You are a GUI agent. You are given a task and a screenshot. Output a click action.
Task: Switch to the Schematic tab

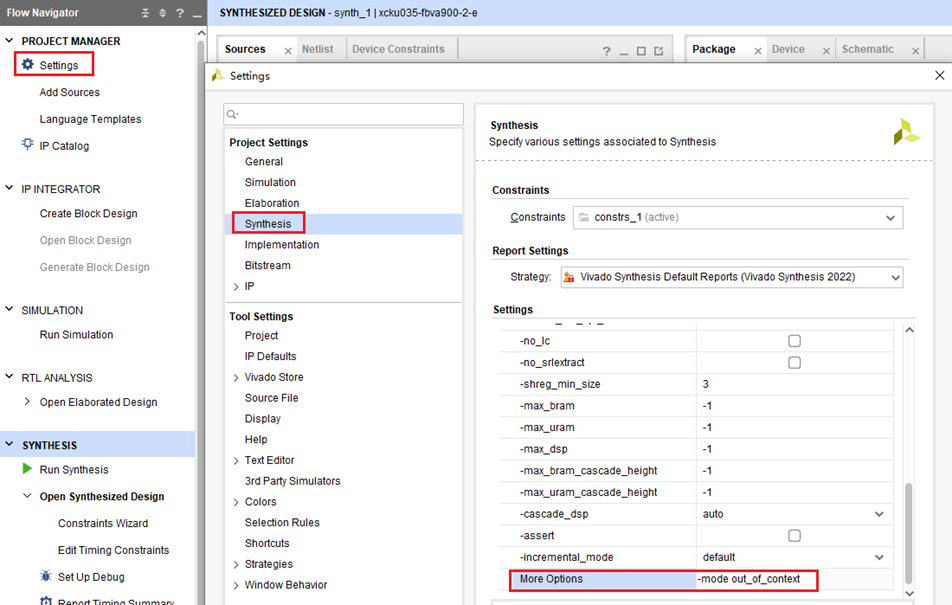point(867,49)
